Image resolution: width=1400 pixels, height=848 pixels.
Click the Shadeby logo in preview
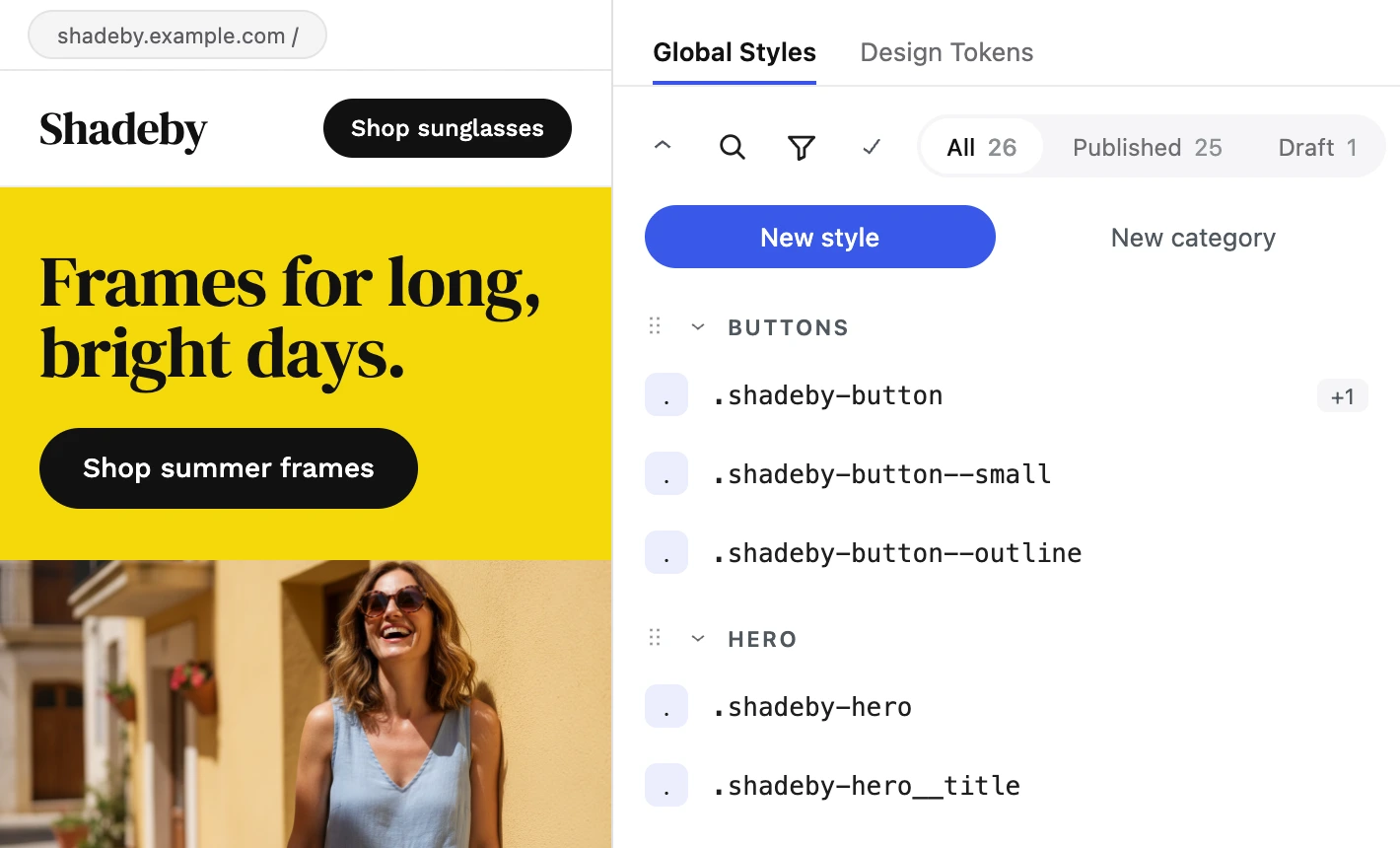[123, 130]
